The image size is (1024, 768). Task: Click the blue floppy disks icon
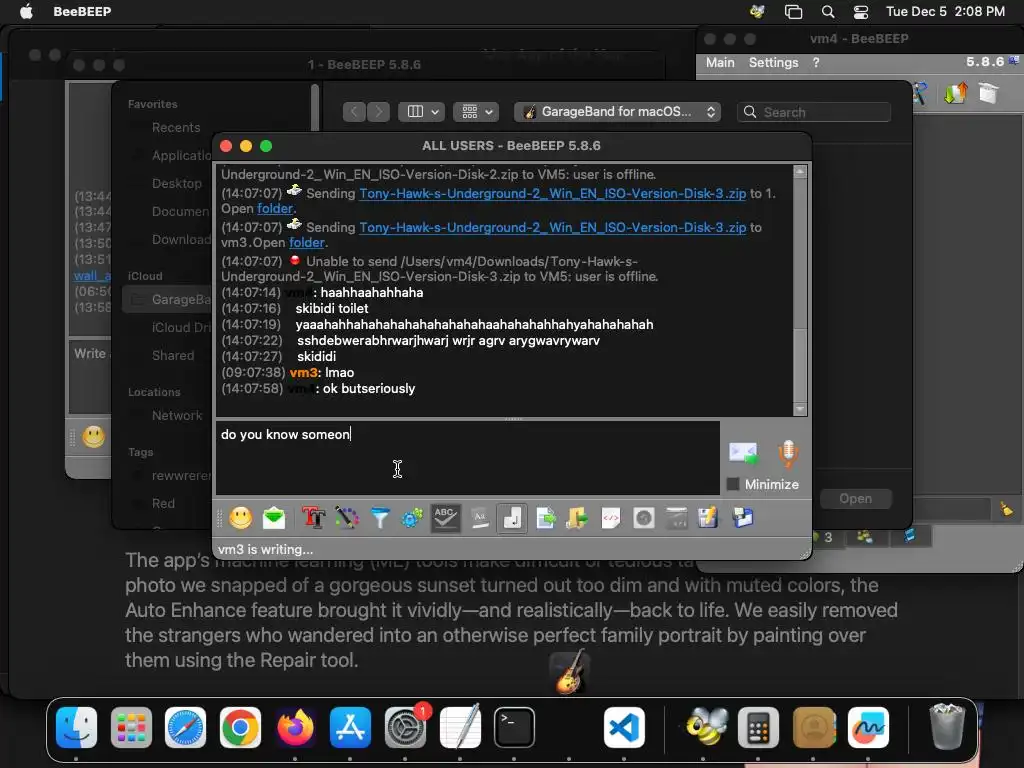(x=743, y=518)
